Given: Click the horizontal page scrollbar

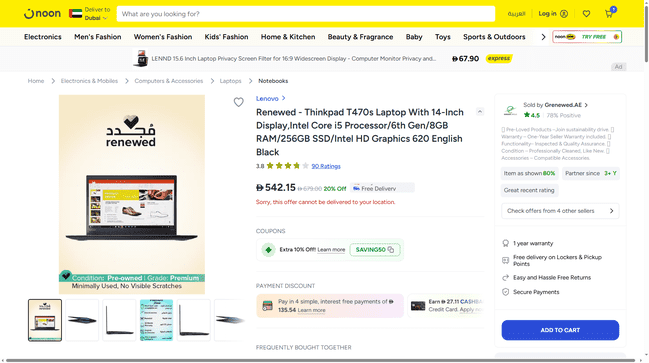Looking at the screenshot, I should click(320, 360).
